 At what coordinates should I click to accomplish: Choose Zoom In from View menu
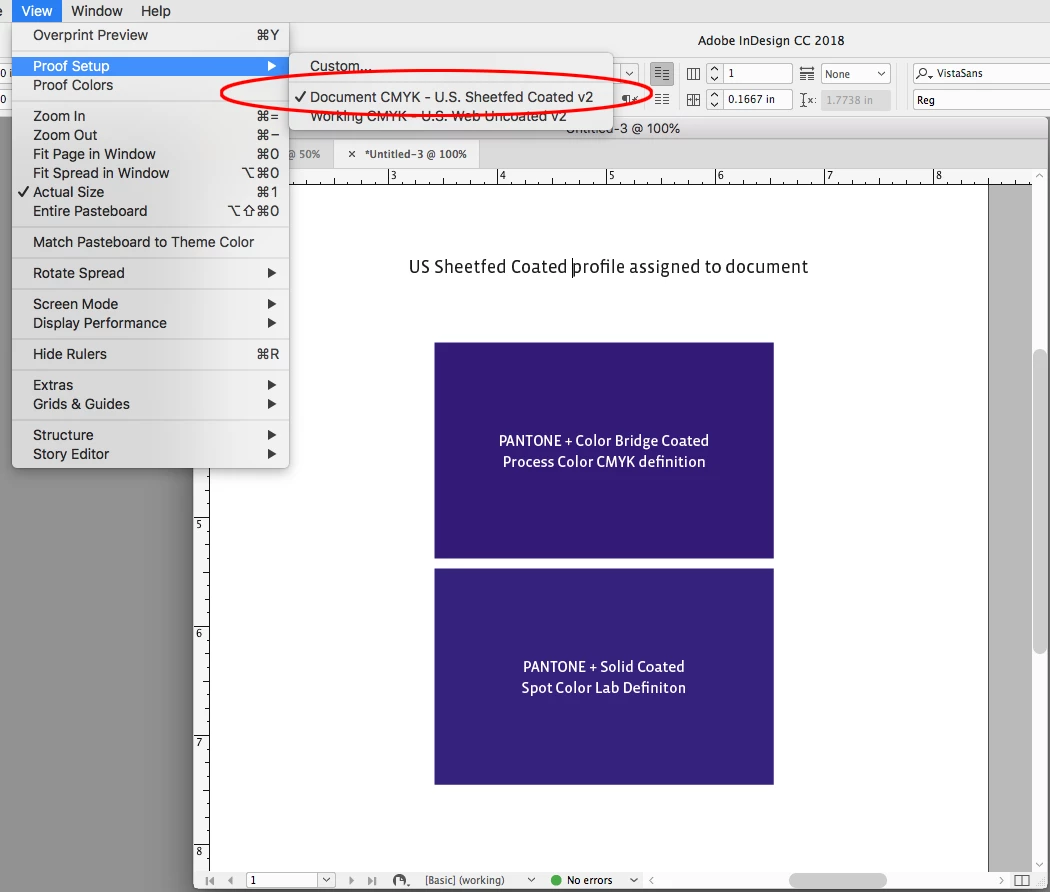click(151, 116)
